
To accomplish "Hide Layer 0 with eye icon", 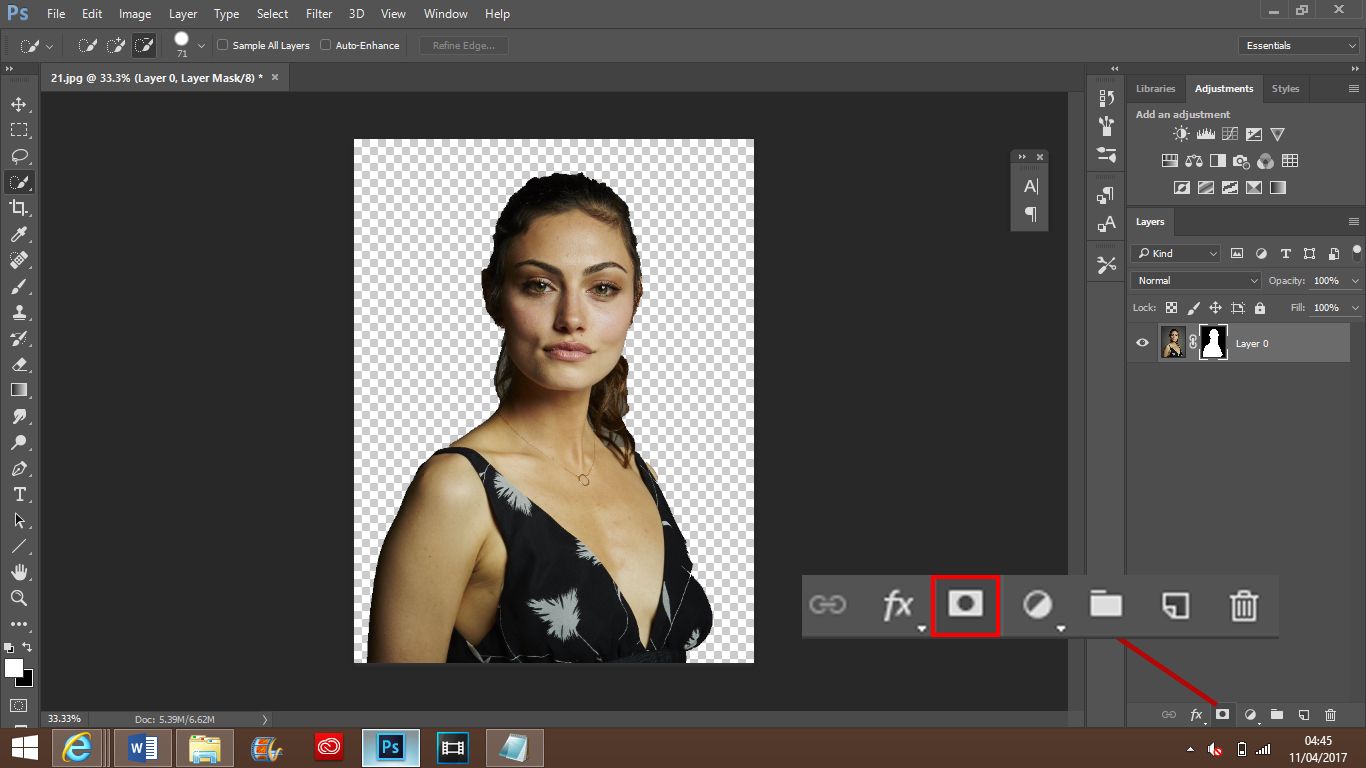I will pyautogui.click(x=1143, y=343).
